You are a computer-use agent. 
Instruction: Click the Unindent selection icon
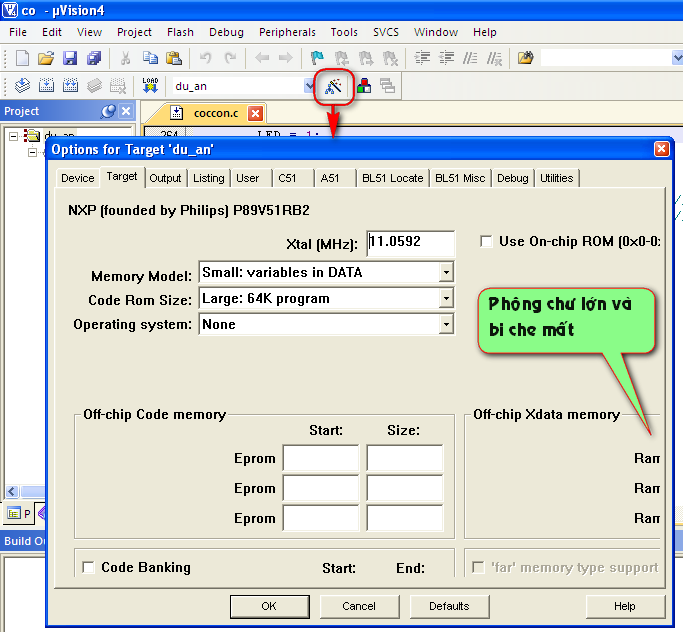(446, 57)
